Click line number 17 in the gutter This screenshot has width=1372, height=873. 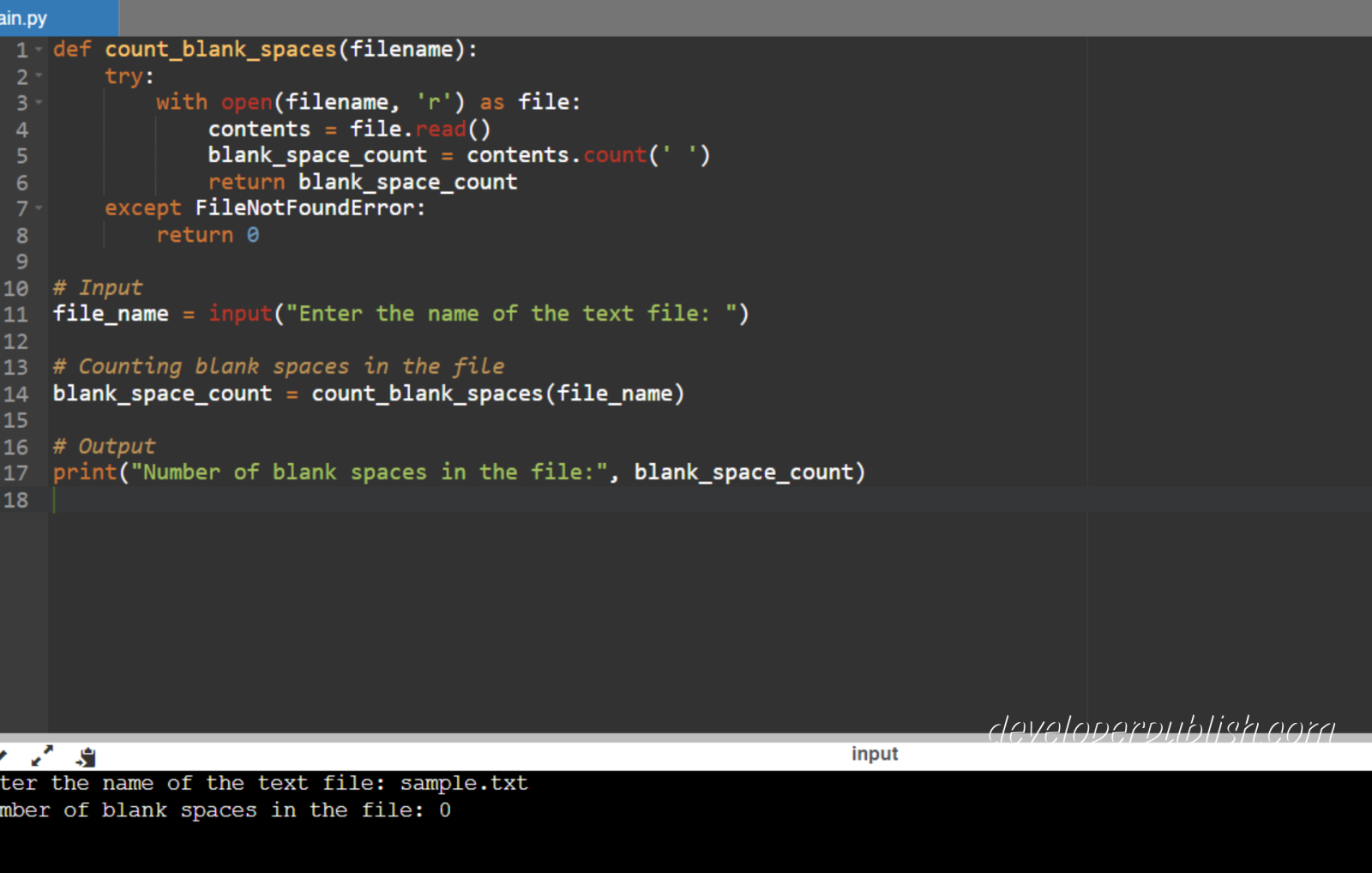pyautogui.click(x=15, y=472)
